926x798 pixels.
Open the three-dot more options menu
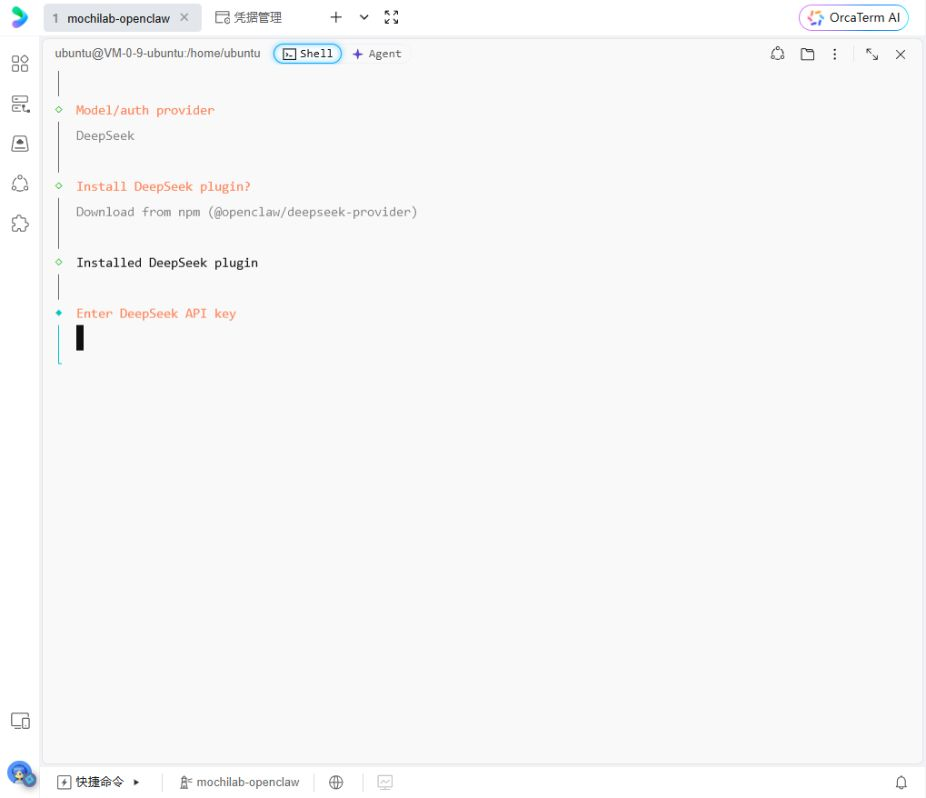coord(834,54)
